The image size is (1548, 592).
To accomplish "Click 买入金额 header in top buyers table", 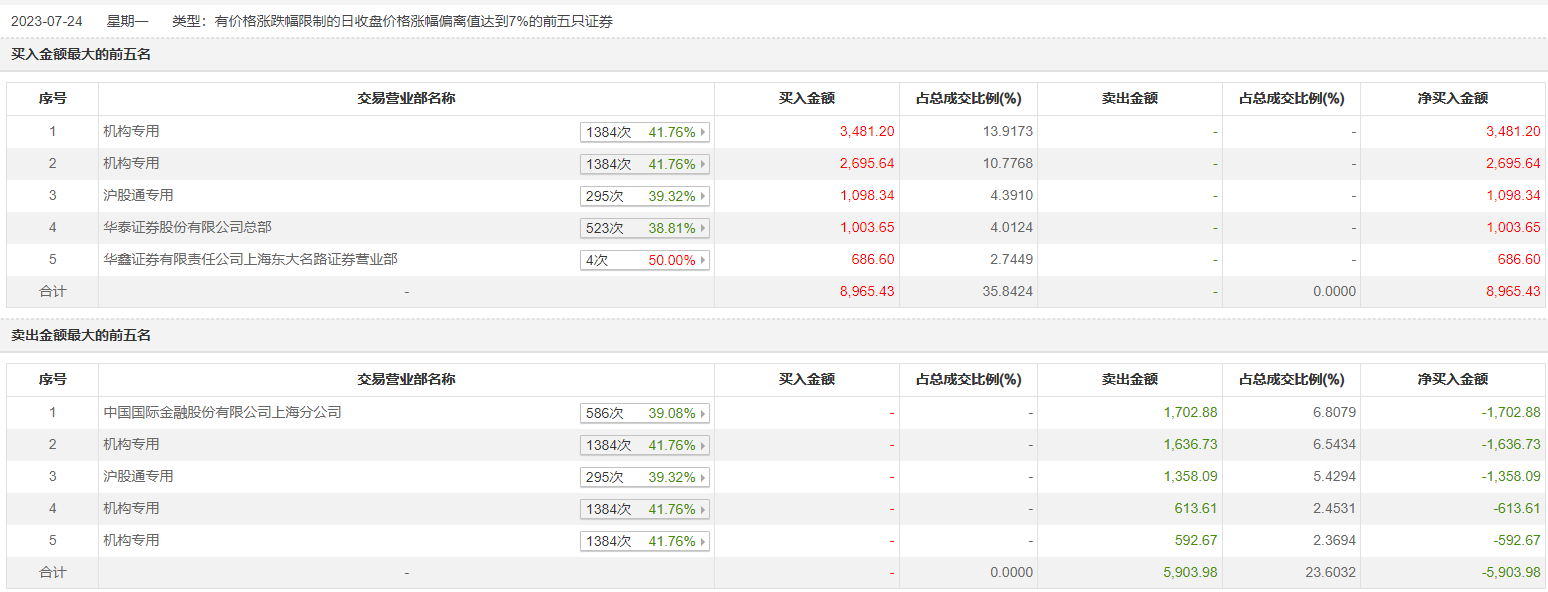I will pyautogui.click(x=806, y=98).
